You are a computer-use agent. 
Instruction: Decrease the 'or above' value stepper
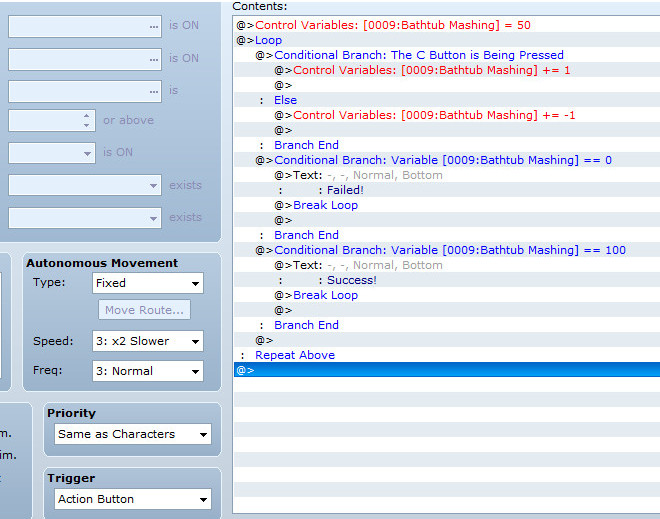[86, 125]
